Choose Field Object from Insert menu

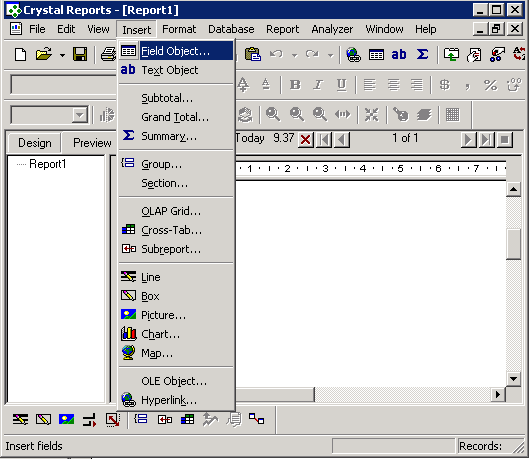pos(176,51)
